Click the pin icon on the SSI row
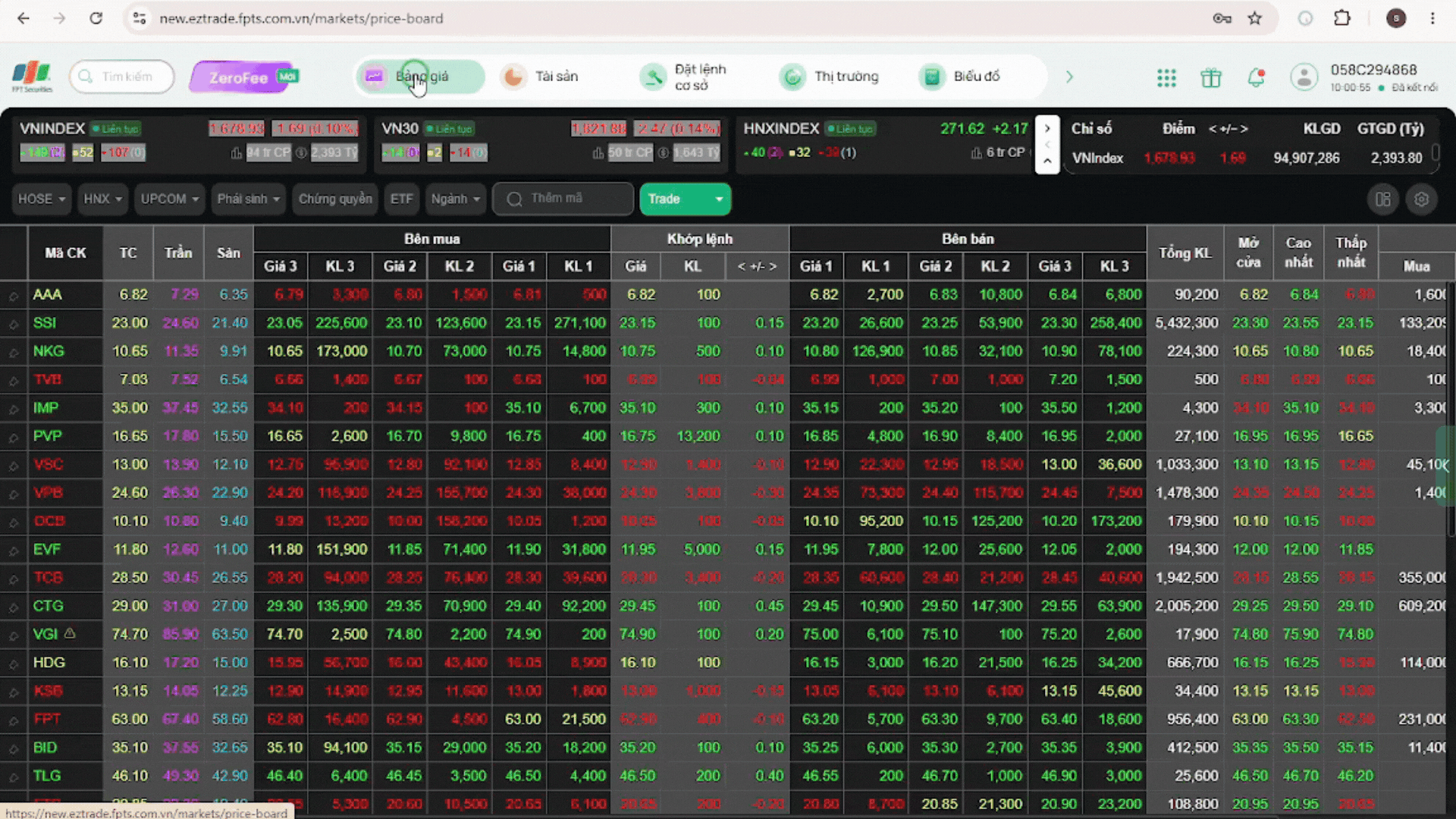 [x=14, y=324]
